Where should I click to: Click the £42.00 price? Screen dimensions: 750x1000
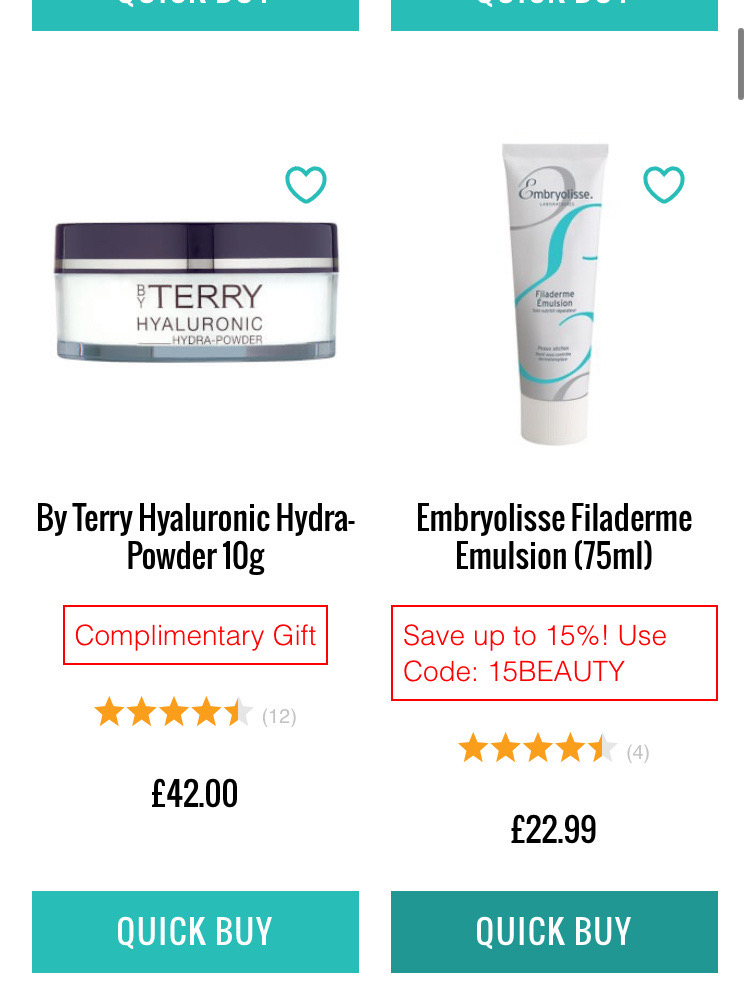click(x=195, y=794)
